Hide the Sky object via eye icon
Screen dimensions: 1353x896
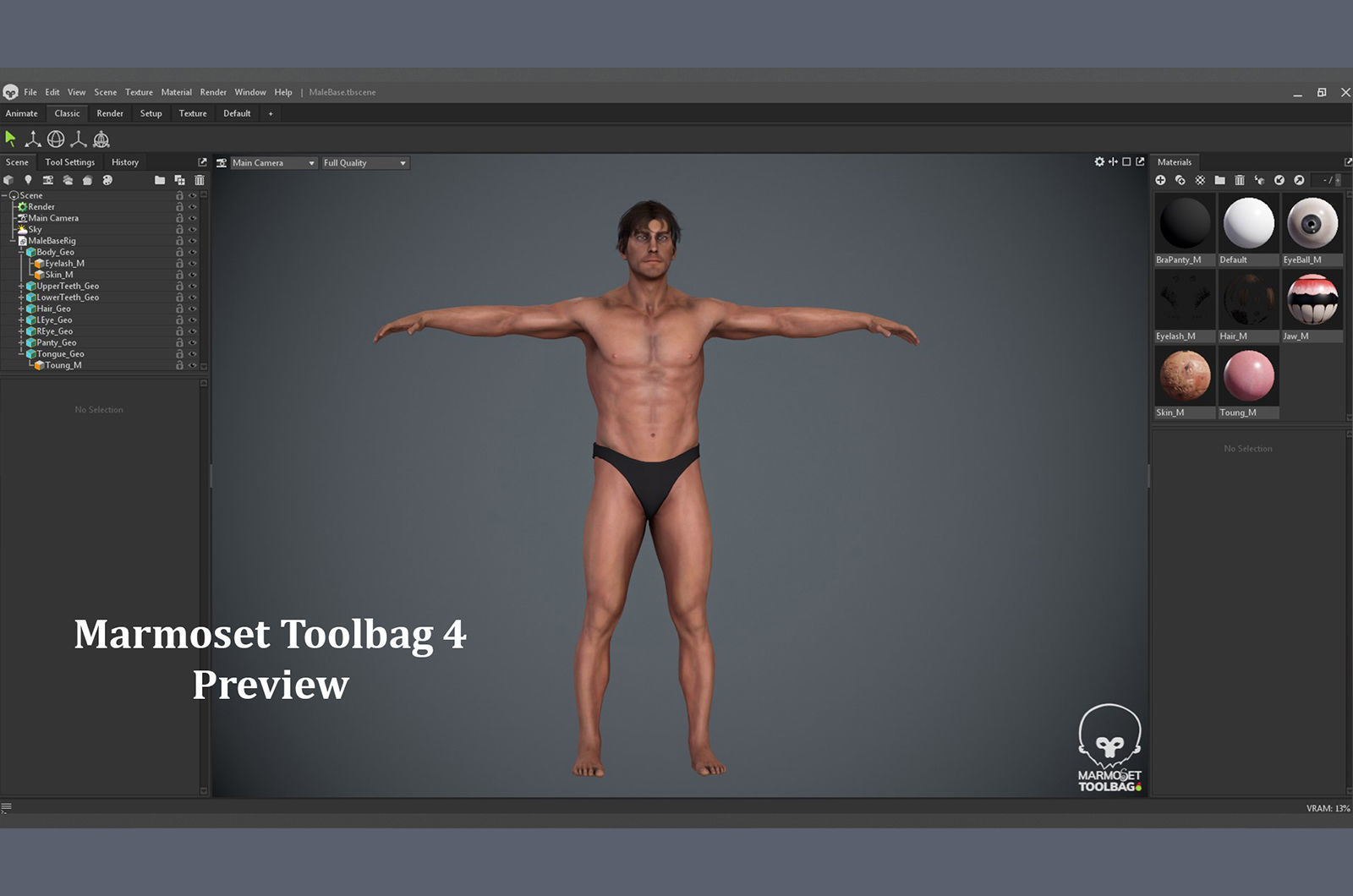(192, 229)
